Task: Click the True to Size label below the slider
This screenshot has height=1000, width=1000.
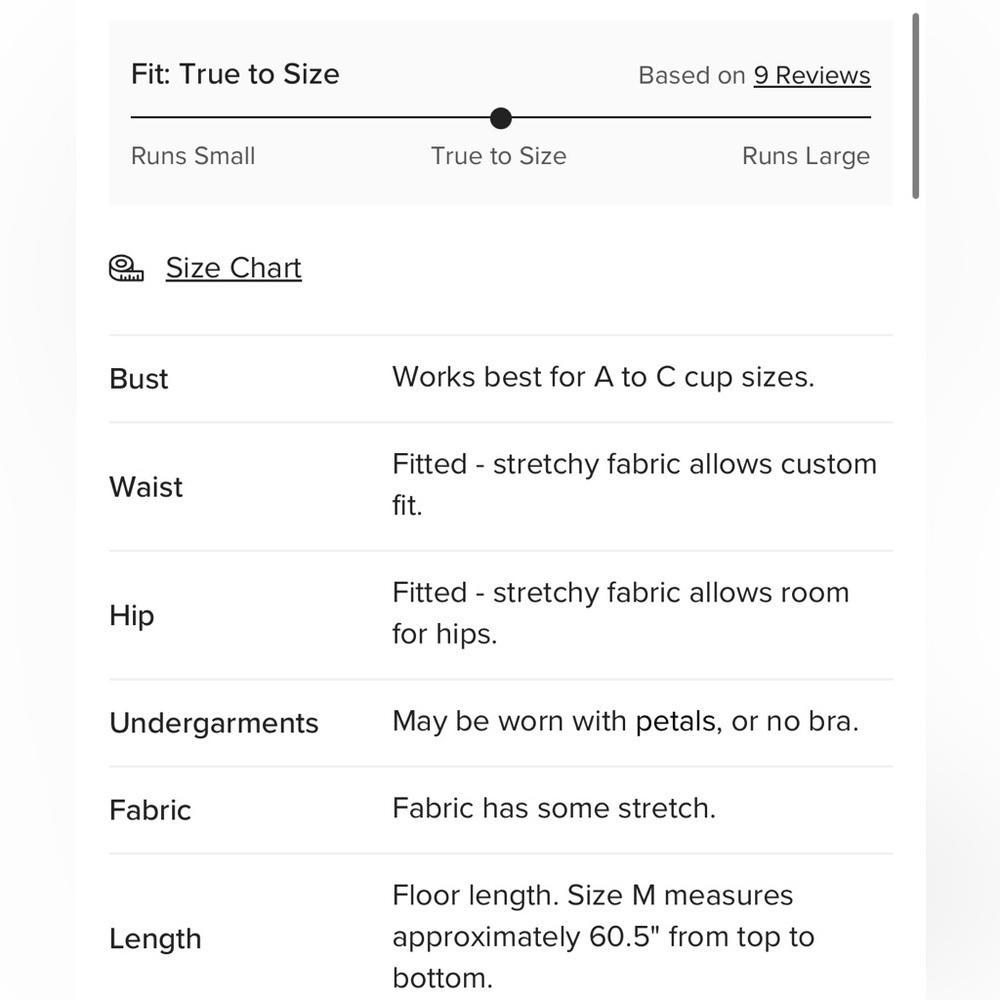Action: tap(499, 156)
